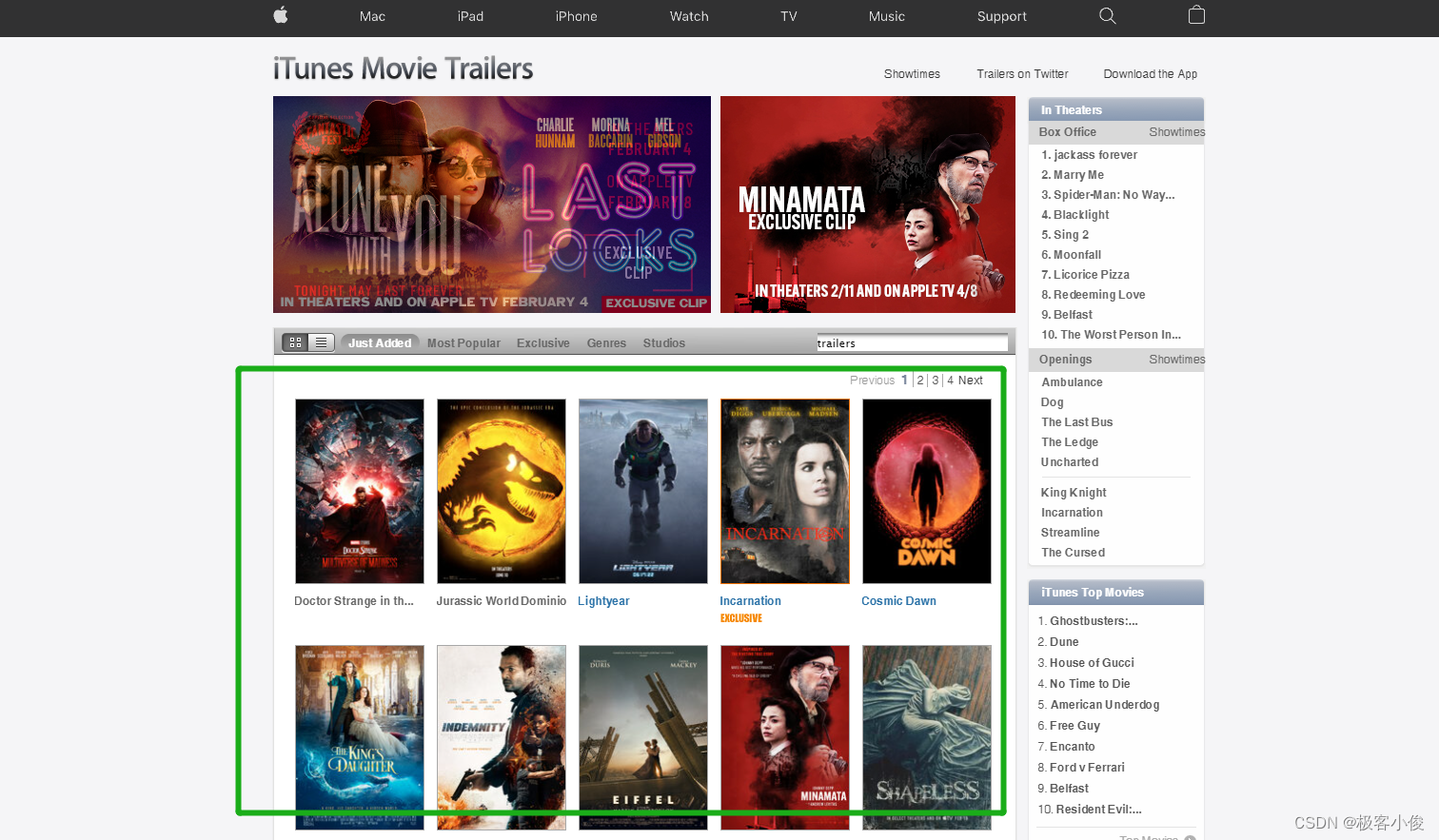Viewport: 1439px width, 840px height.
Task: Open Box Office Showtimes link
Action: coord(1176,132)
